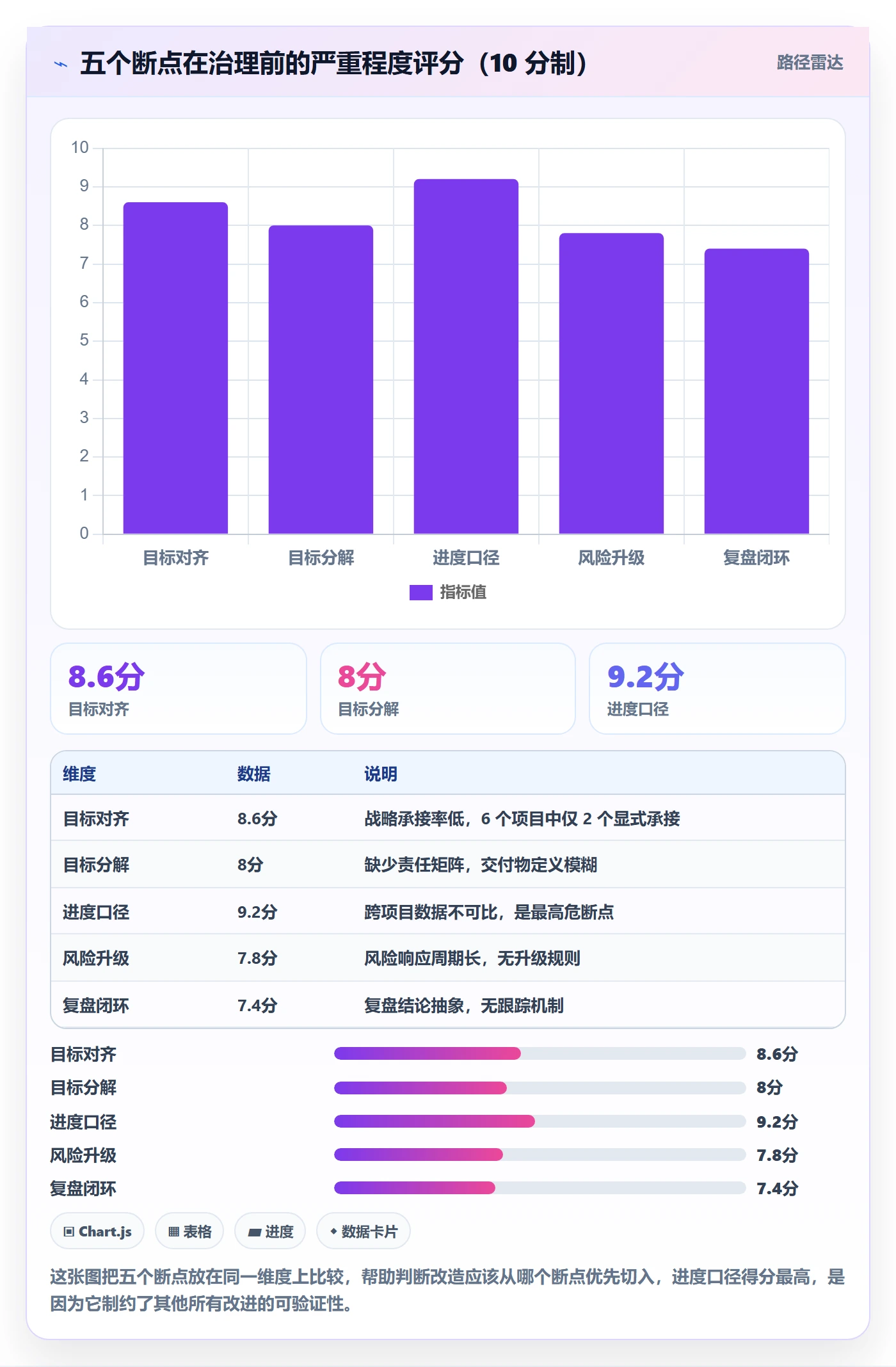The width and height of the screenshot is (896, 1367).
Task: Click the 目标分解 progress bar showing 8分
Action: click(540, 1087)
